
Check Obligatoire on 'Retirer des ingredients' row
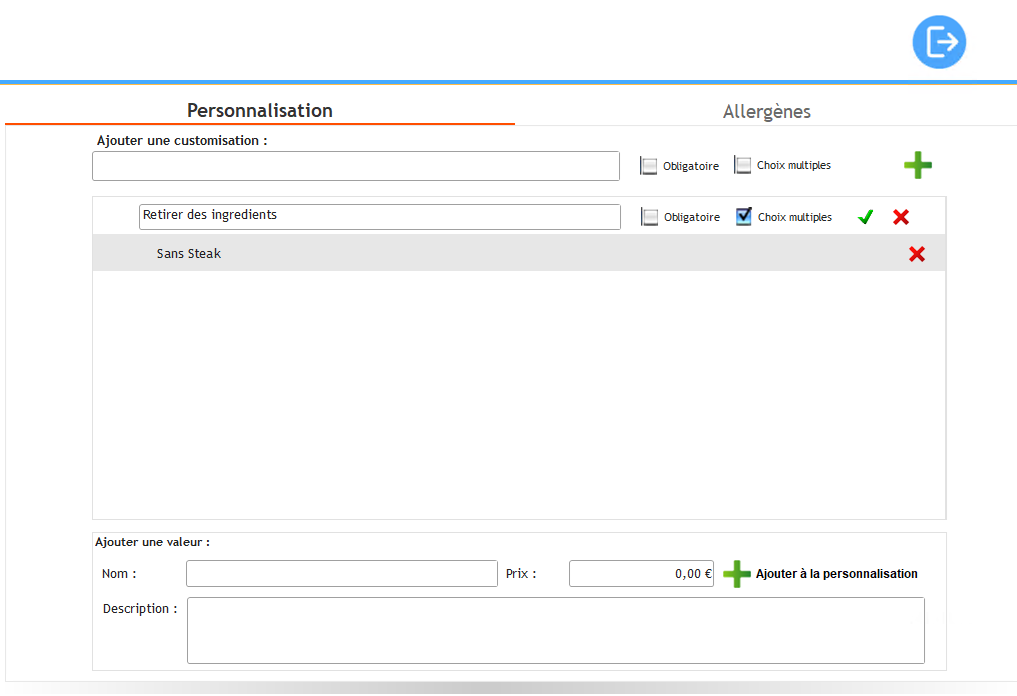pos(650,217)
